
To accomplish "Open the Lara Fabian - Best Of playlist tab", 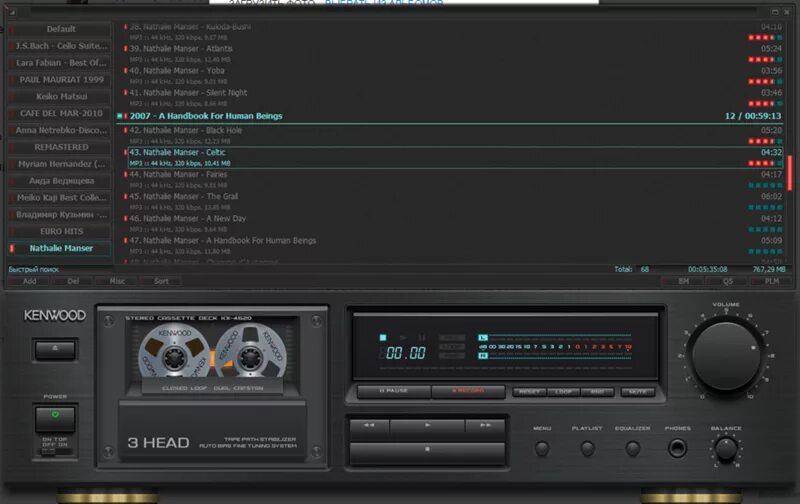I will pyautogui.click(x=60, y=63).
